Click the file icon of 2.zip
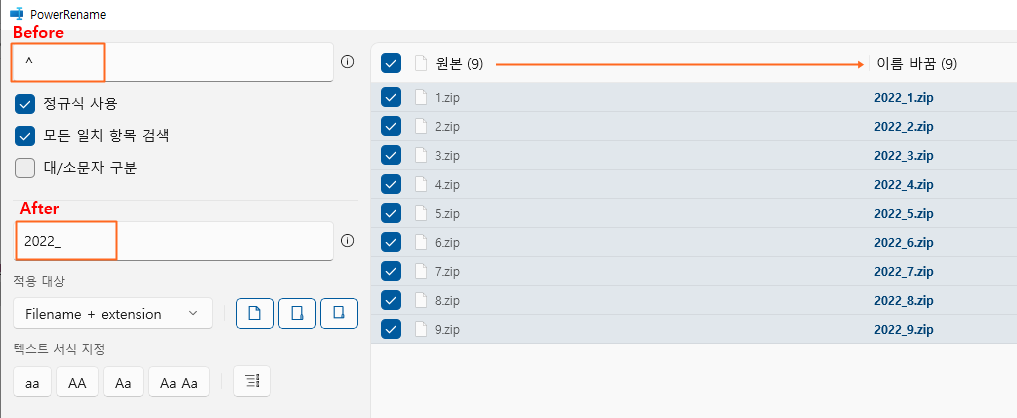Viewport: 1017px width, 418px height. 421,127
